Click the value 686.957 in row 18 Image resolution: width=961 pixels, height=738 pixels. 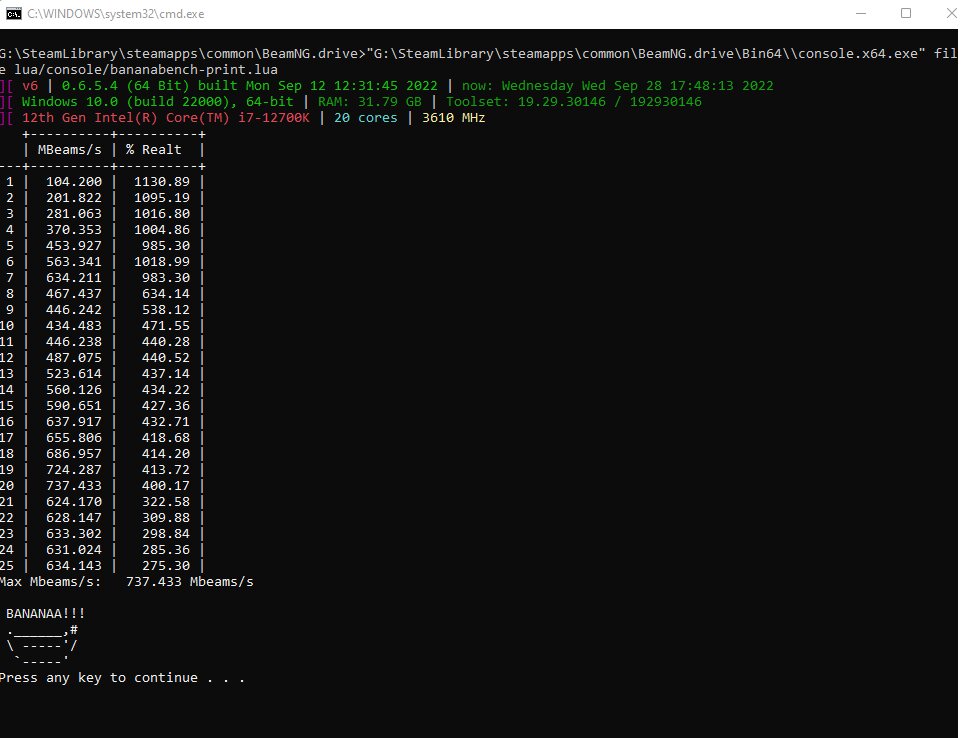pyautogui.click(x=74, y=454)
